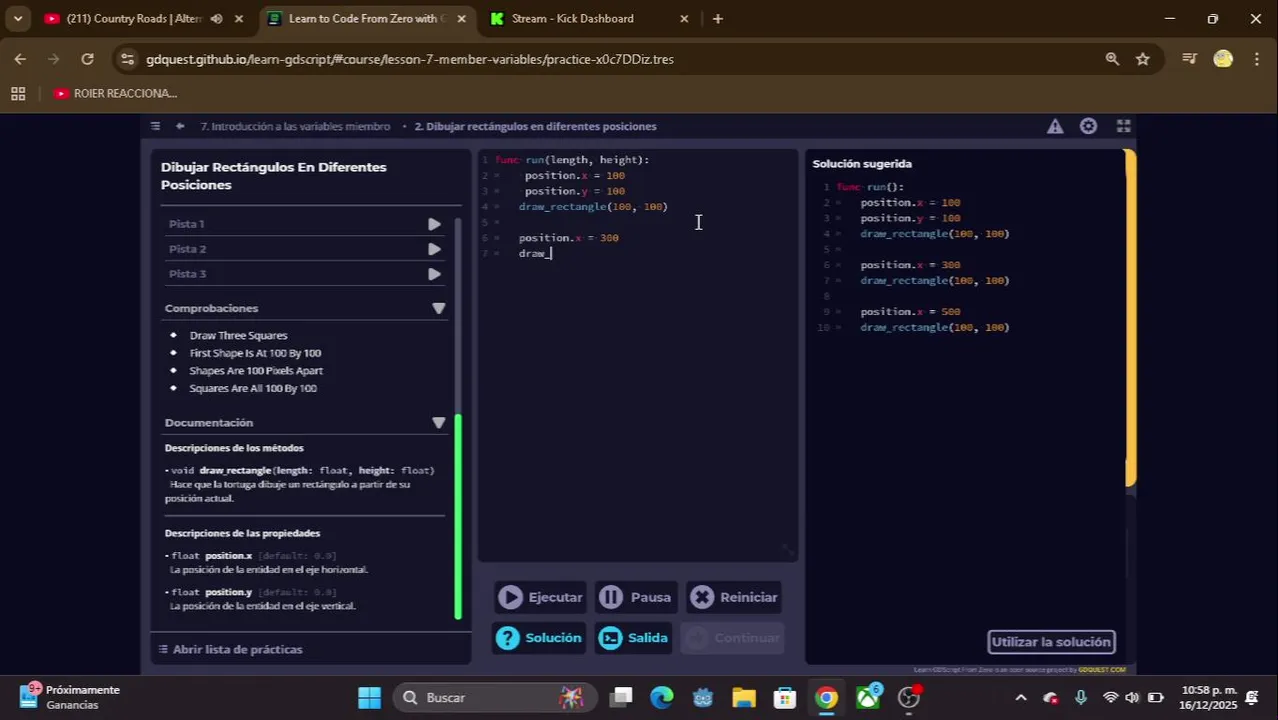Close the Country Roads tab

click(x=238, y=18)
